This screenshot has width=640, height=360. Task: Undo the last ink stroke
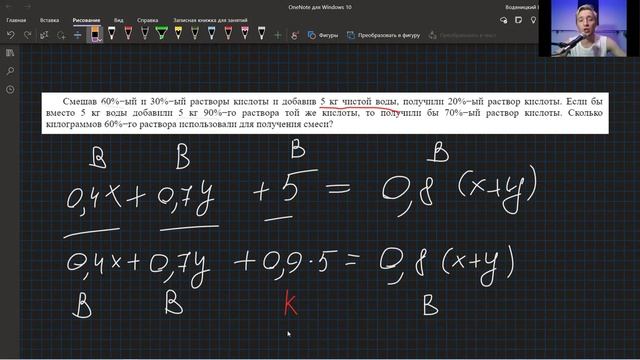tap(11, 36)
